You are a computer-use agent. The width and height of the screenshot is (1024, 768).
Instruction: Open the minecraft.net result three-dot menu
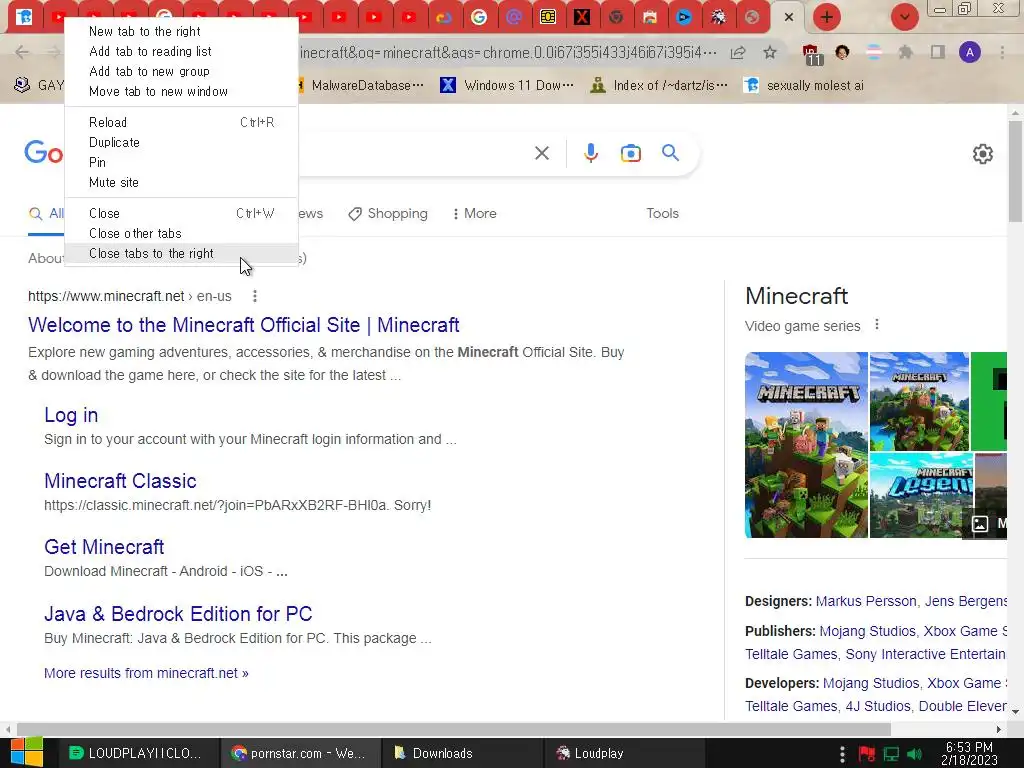click(255, 296)
